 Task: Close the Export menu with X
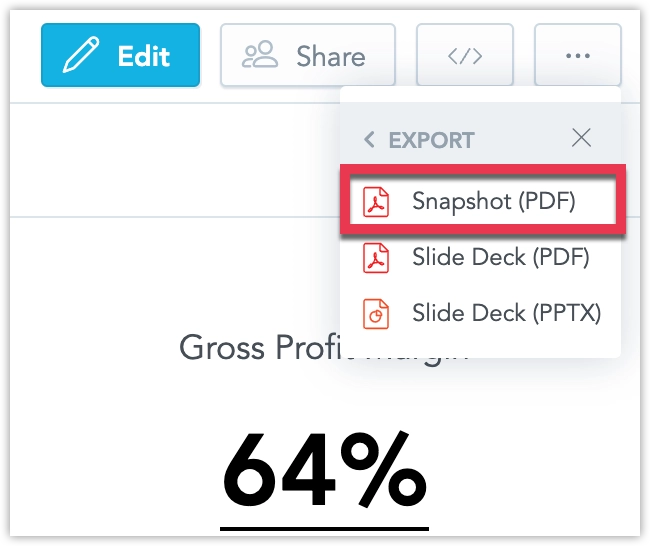coord(581,138)
